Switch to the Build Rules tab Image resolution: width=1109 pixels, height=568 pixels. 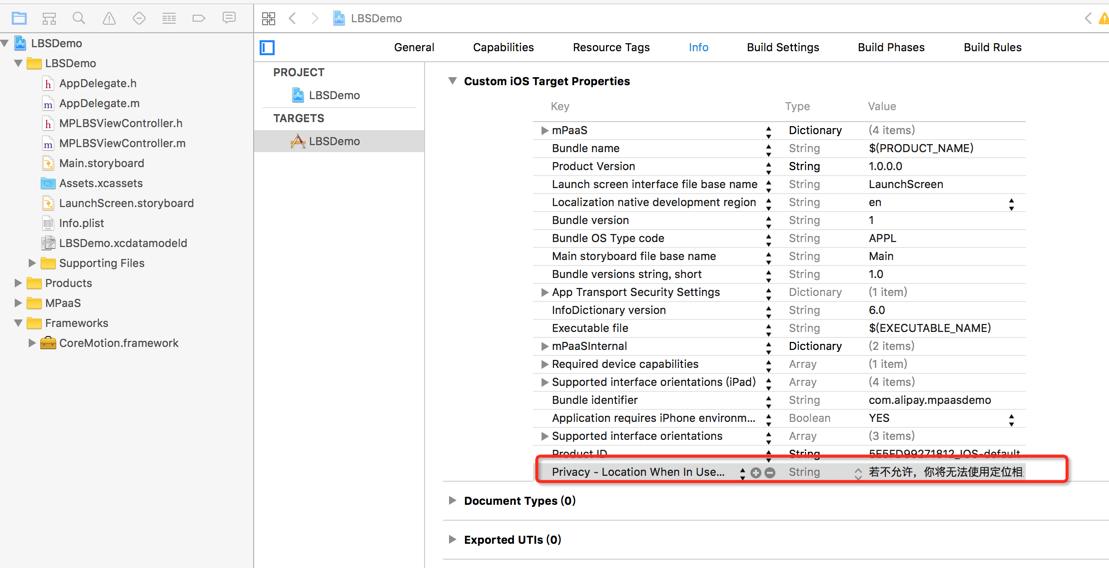pyautogui.click(x=993, y=47)
